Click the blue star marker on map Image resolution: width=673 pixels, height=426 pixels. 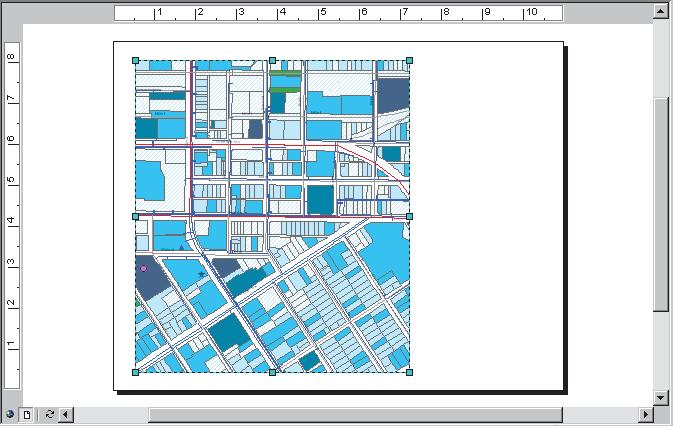click(x=201, y=274)
